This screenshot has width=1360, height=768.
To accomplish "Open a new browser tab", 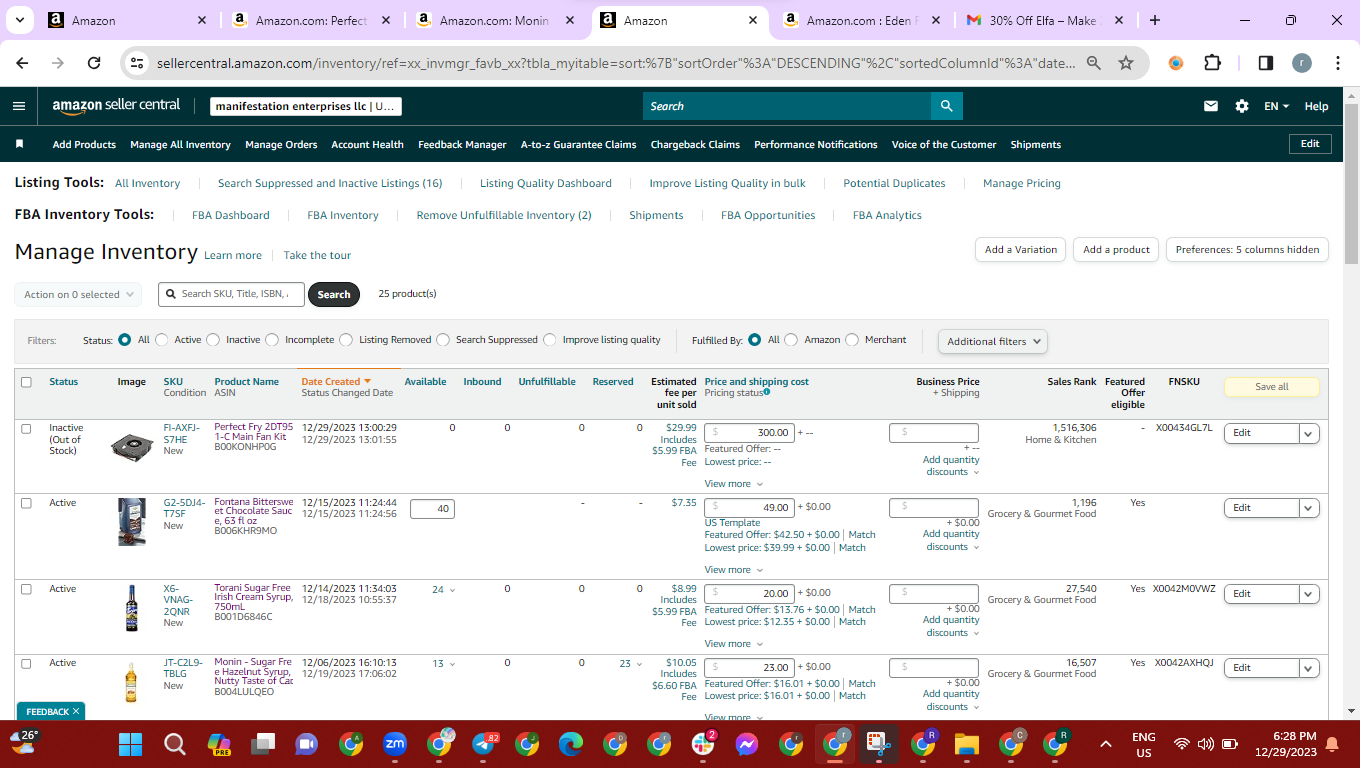I will pos(1155,20).
